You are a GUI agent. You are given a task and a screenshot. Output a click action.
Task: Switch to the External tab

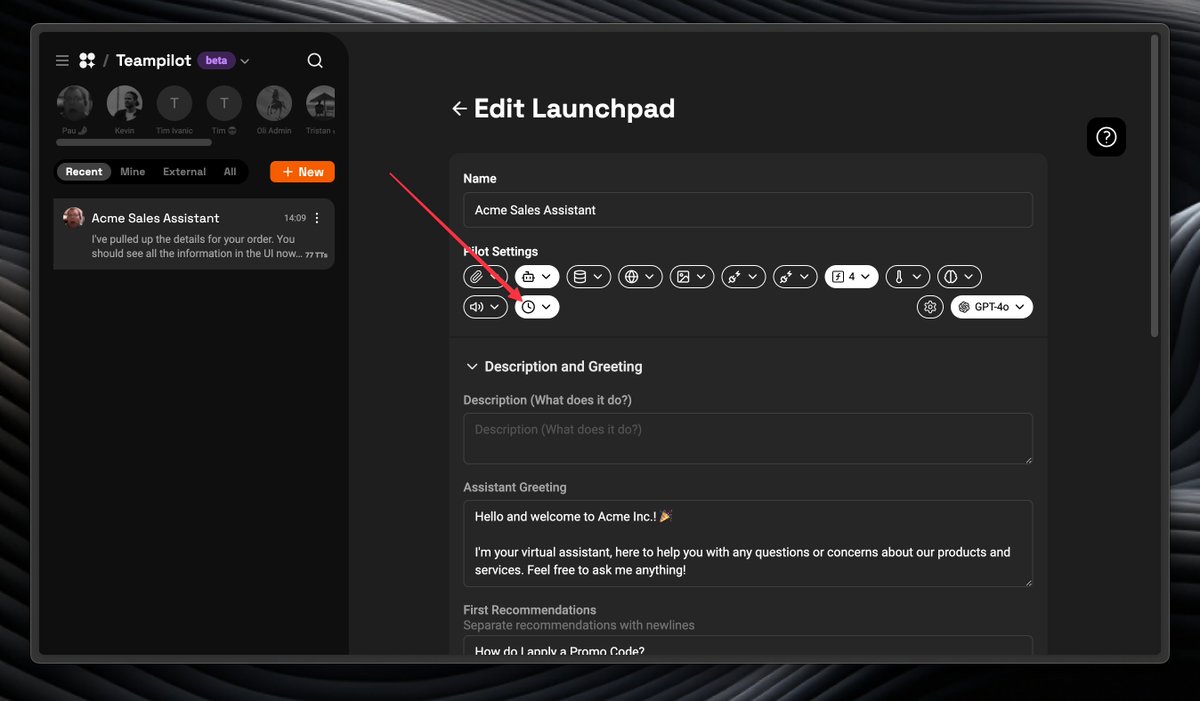pos(184,172)
